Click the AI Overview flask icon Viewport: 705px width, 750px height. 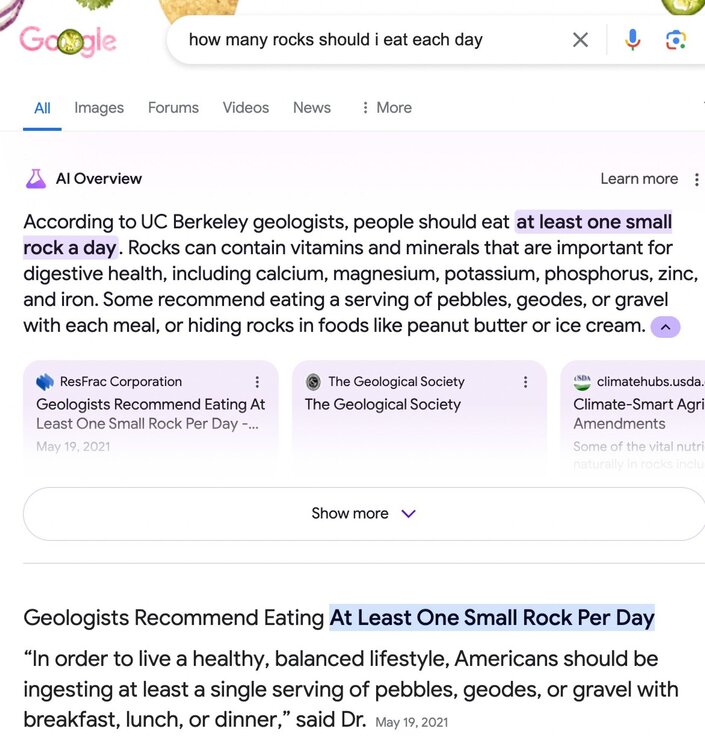36,179
